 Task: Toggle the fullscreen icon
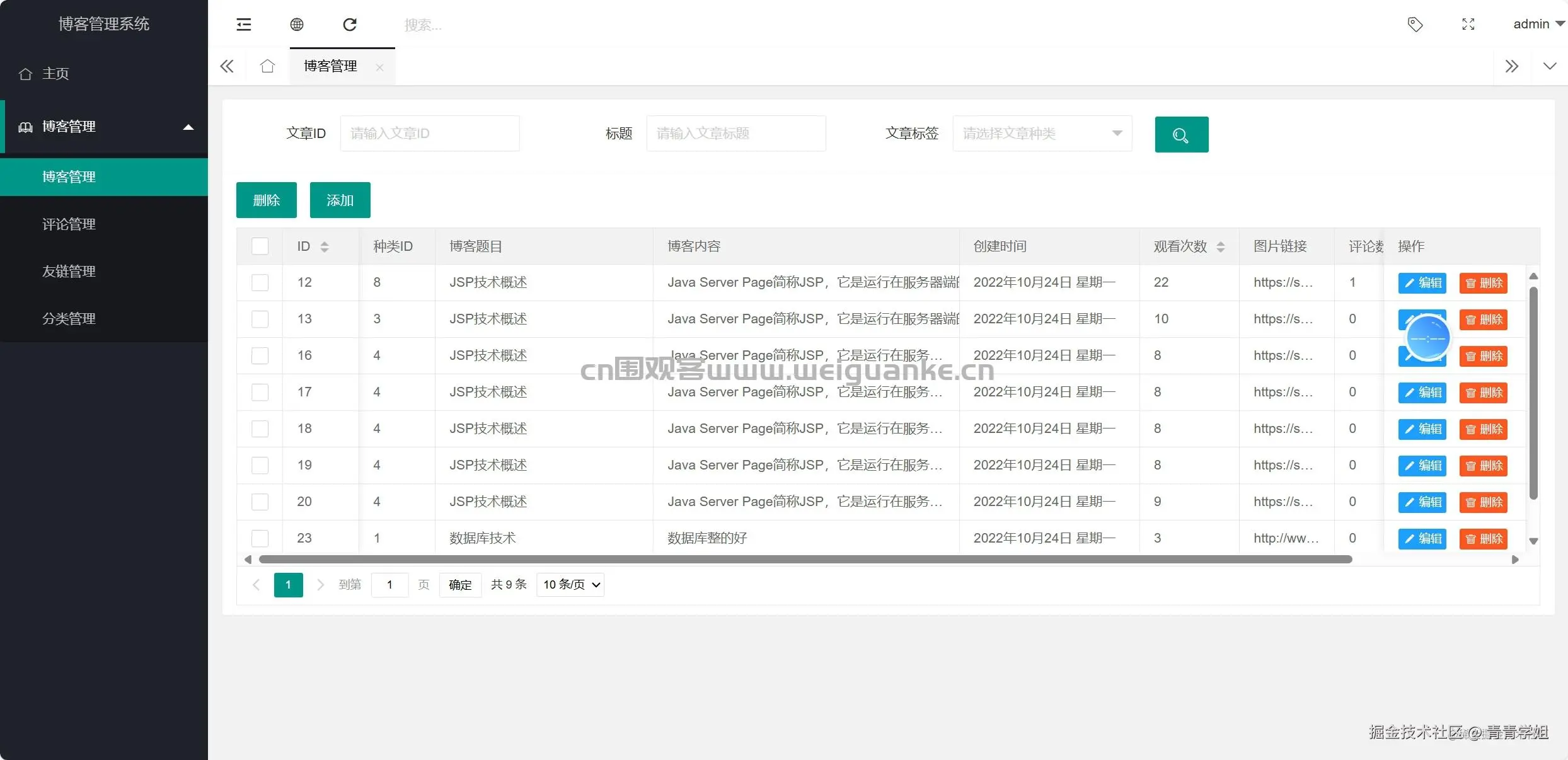(x=1468, y=25)
